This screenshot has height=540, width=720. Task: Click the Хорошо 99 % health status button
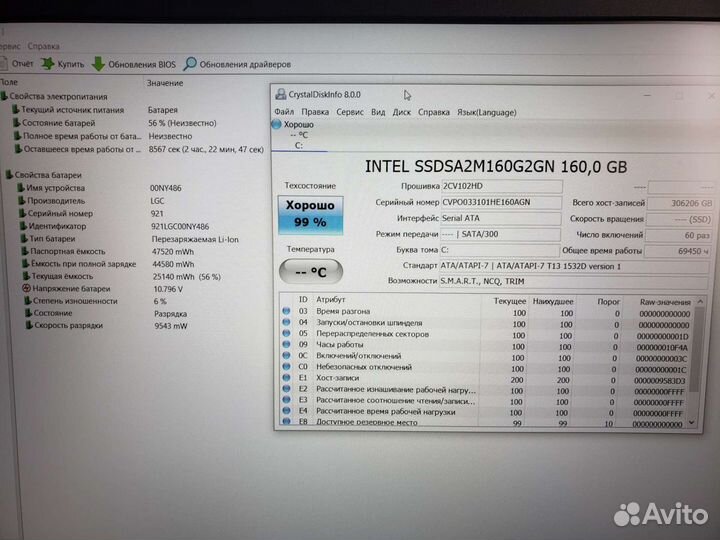[x=310, y=215]
